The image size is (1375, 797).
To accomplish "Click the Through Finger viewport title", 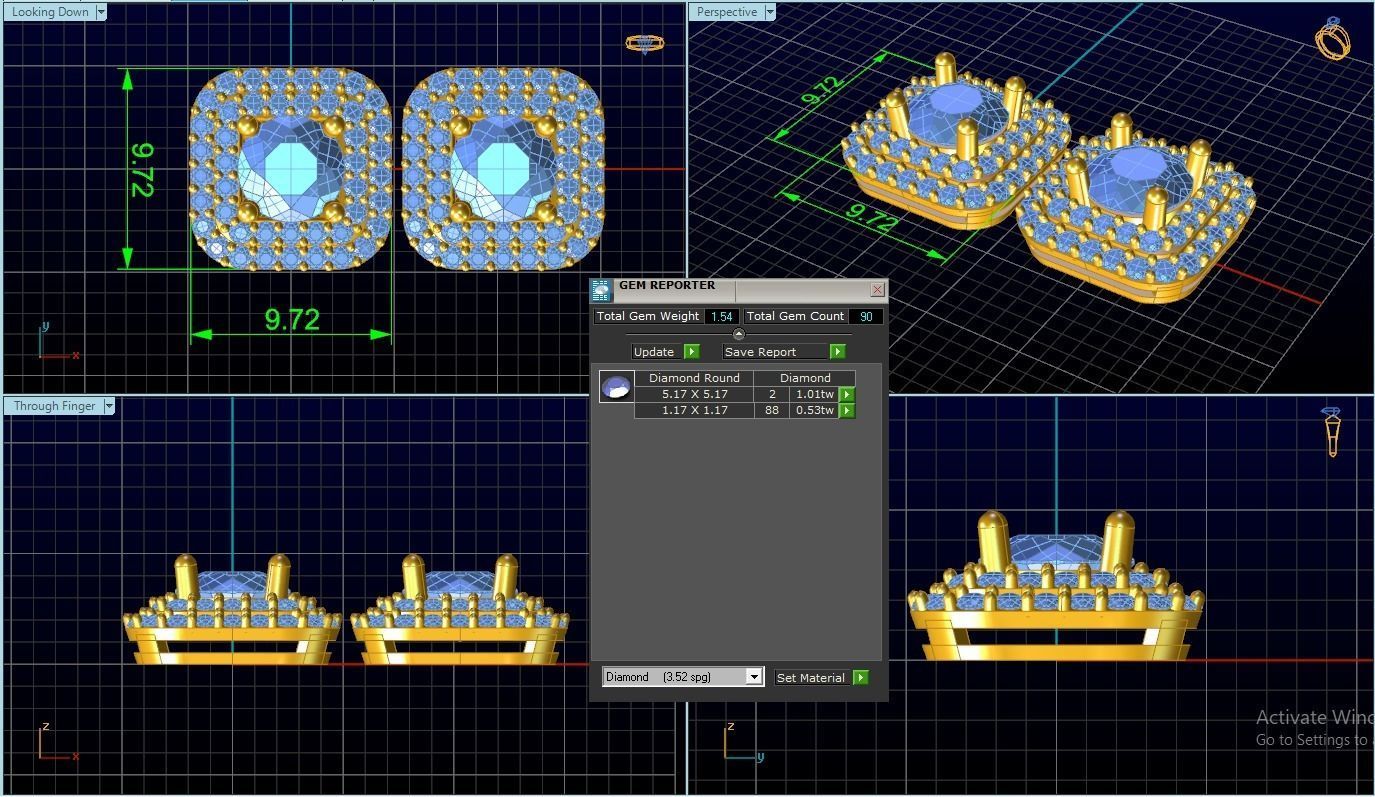I will click(x=55, y=406).
